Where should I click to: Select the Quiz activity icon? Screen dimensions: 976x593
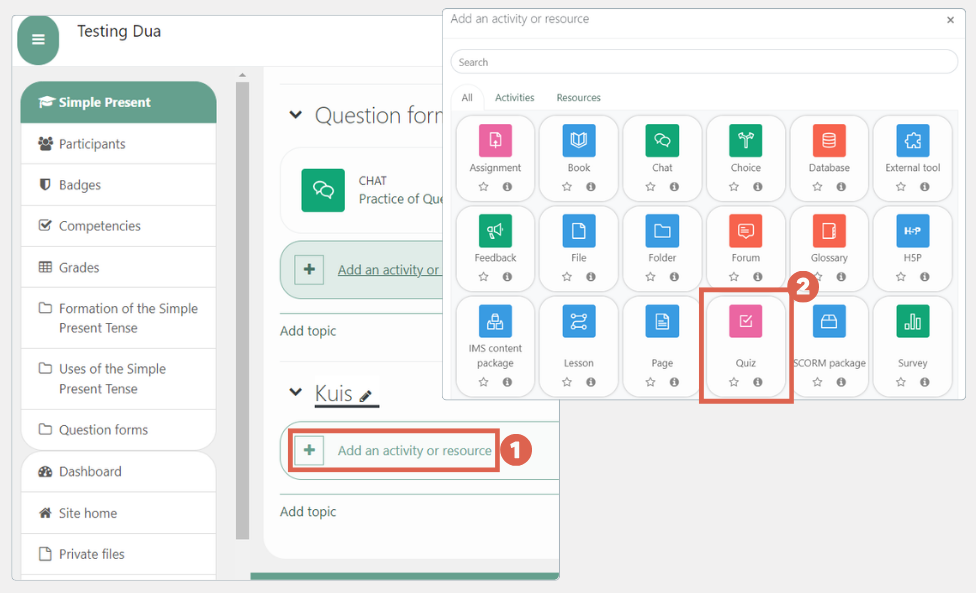click(x=745, y=322)
